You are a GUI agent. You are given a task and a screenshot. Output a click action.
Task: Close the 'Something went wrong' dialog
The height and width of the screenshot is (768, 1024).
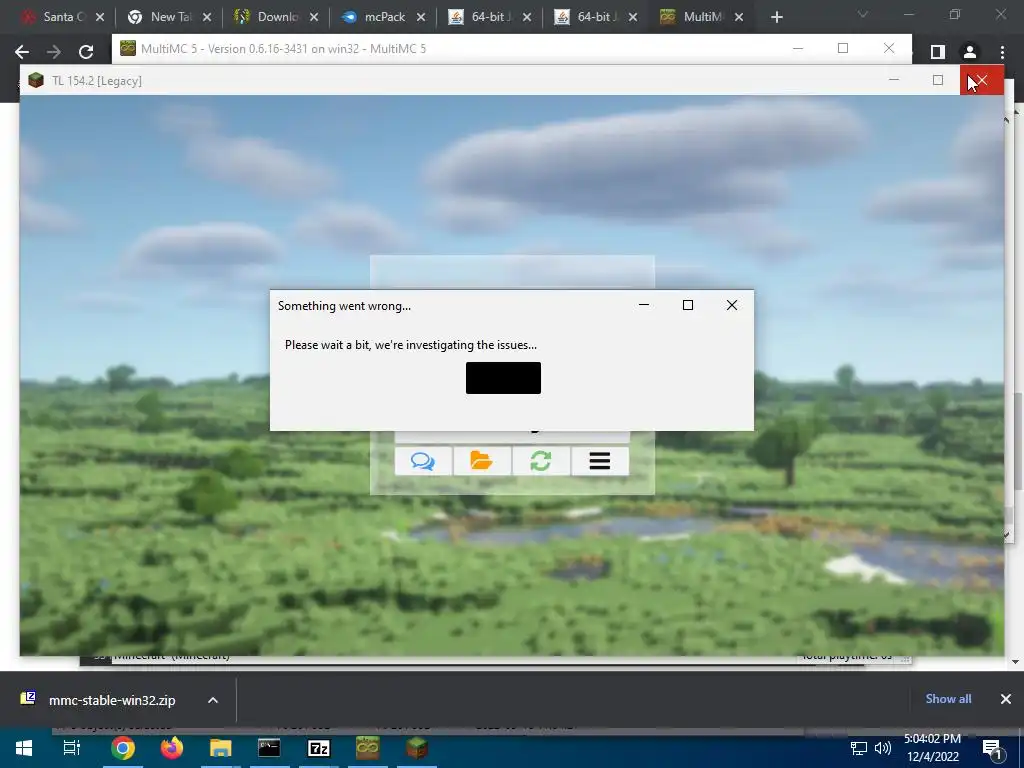click(731, 305)
